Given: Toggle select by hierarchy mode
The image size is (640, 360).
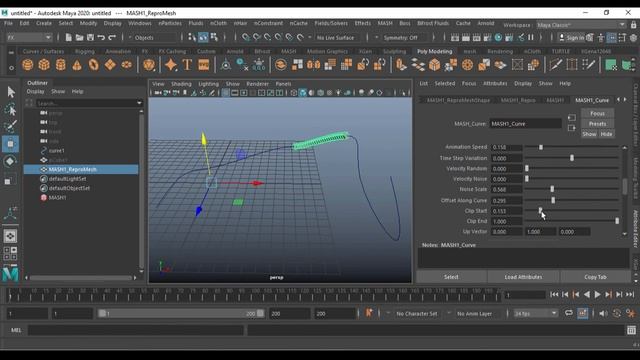Looking at the screenshot, I should [192, 38].
